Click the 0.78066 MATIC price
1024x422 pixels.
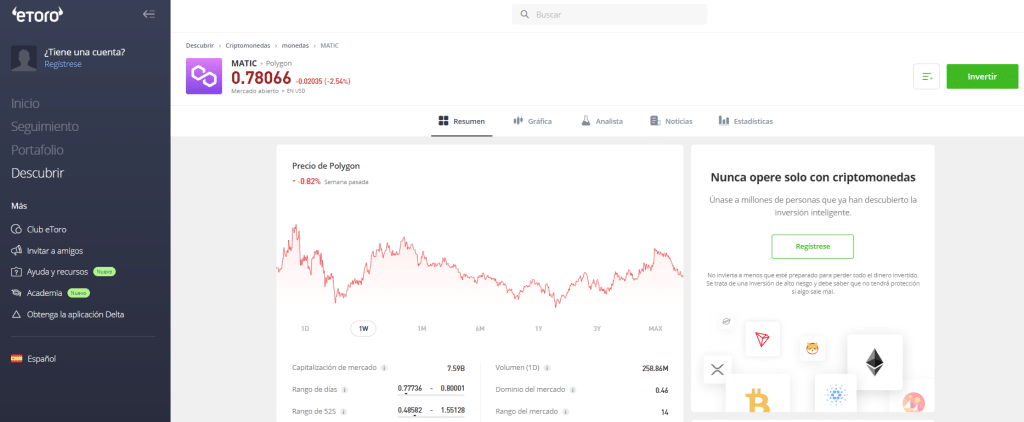261,78
